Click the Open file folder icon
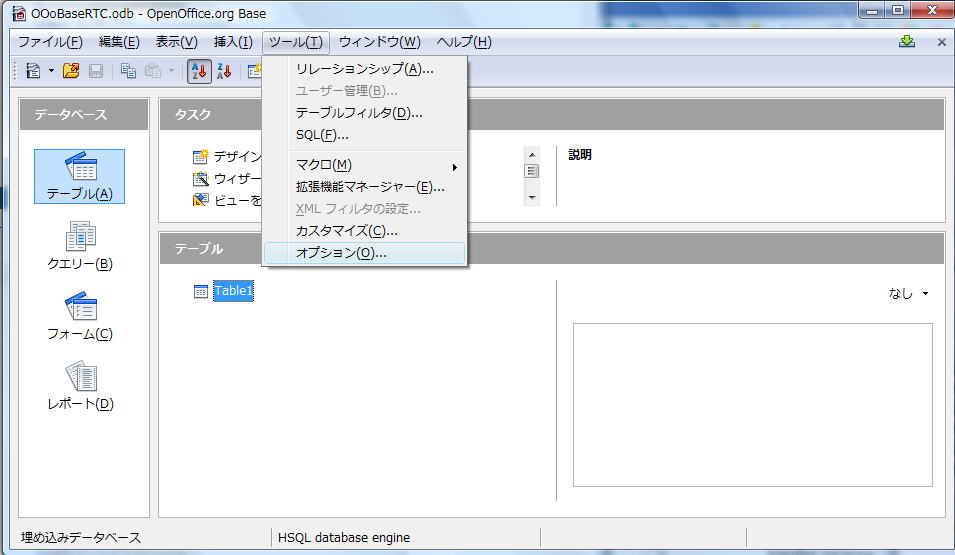Screen dimensions: 955x555 click(71, 71)
